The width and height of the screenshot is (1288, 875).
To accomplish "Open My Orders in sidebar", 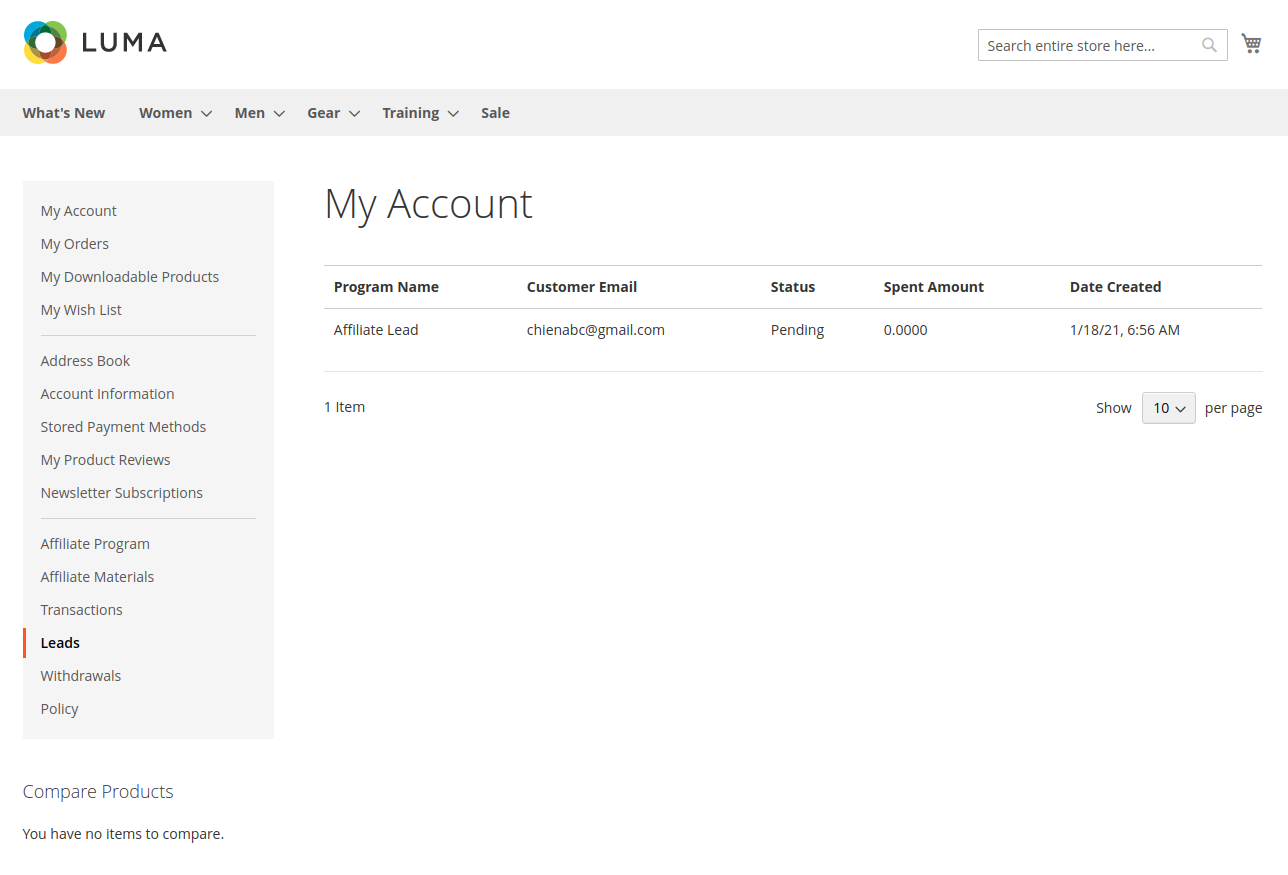I will click(75, 244).
